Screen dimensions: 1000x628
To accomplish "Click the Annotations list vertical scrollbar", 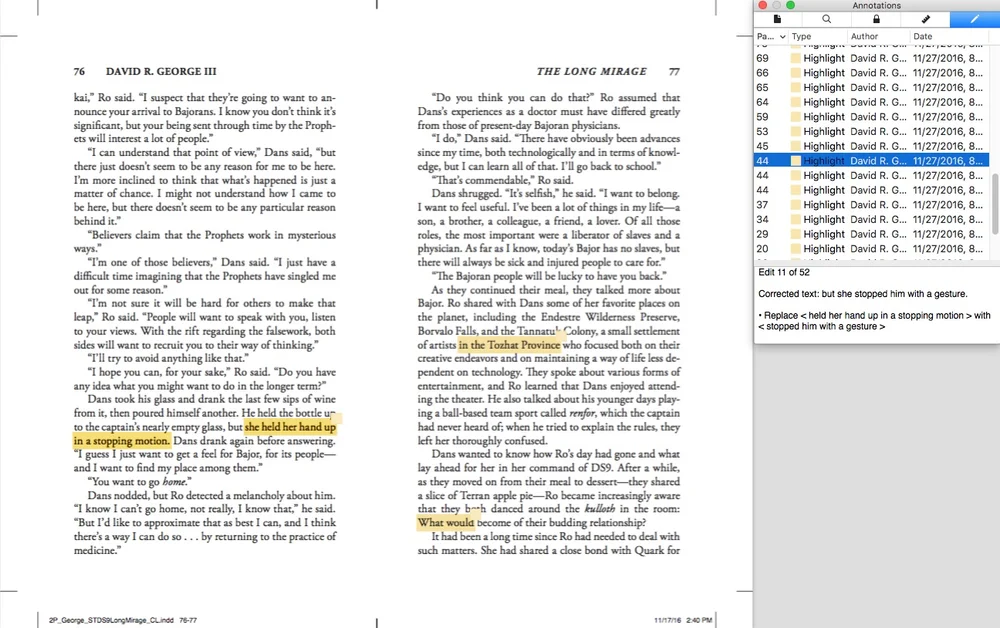I will coord(995,204).
